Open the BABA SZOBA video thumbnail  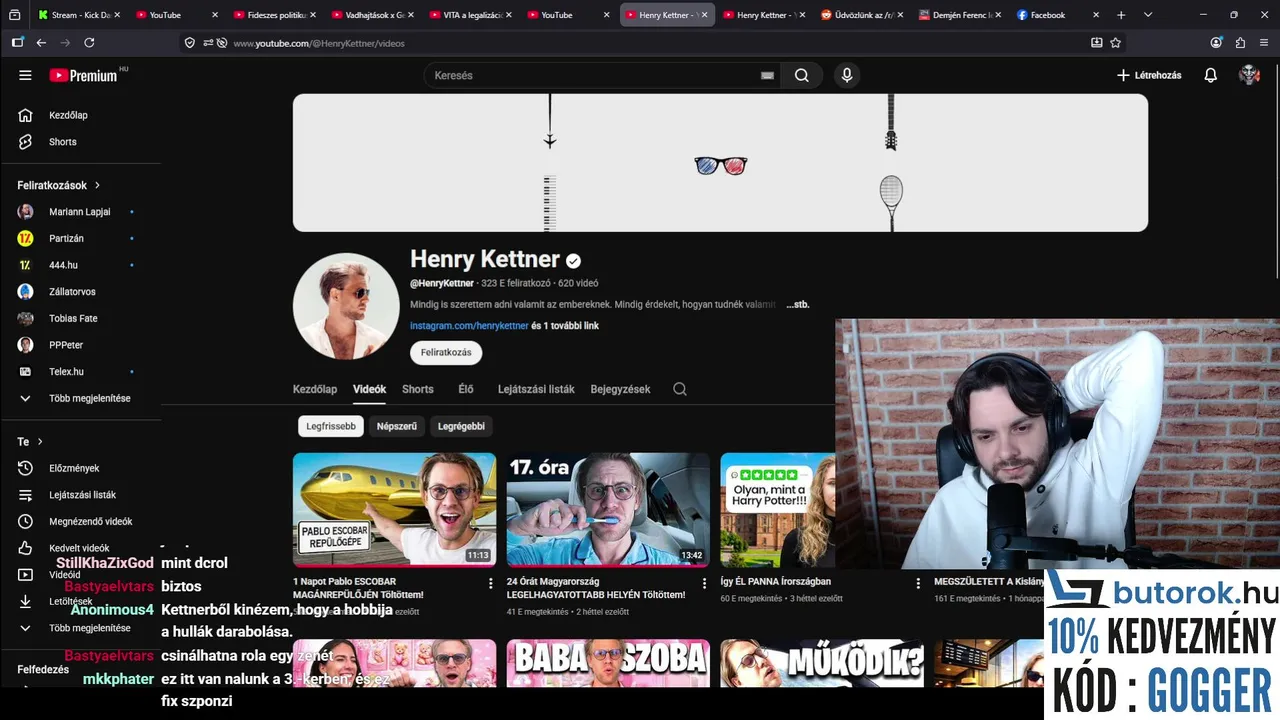click(x=608, y=663)
